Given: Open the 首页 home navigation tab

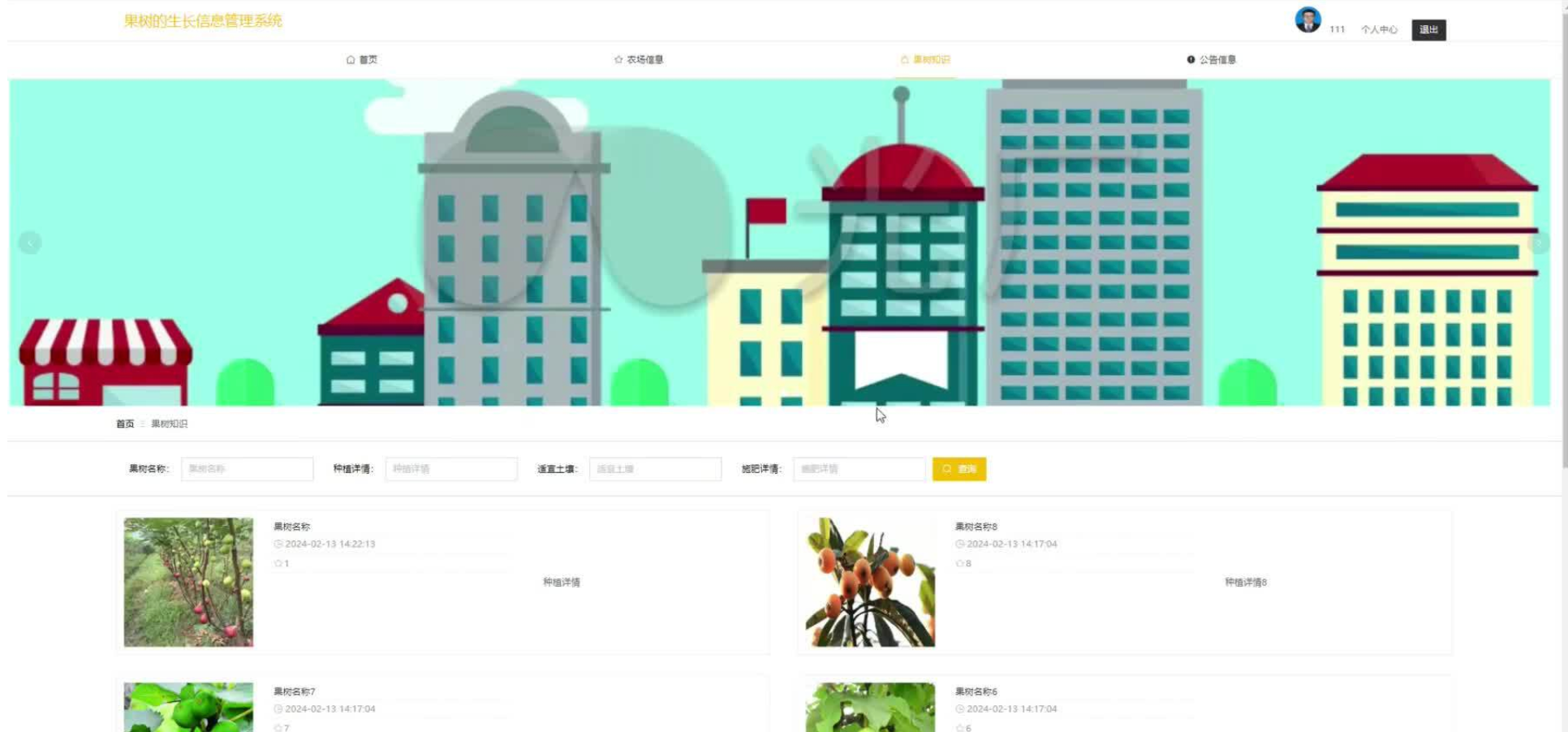Looking at the screenshot, I should coord(361,59).
